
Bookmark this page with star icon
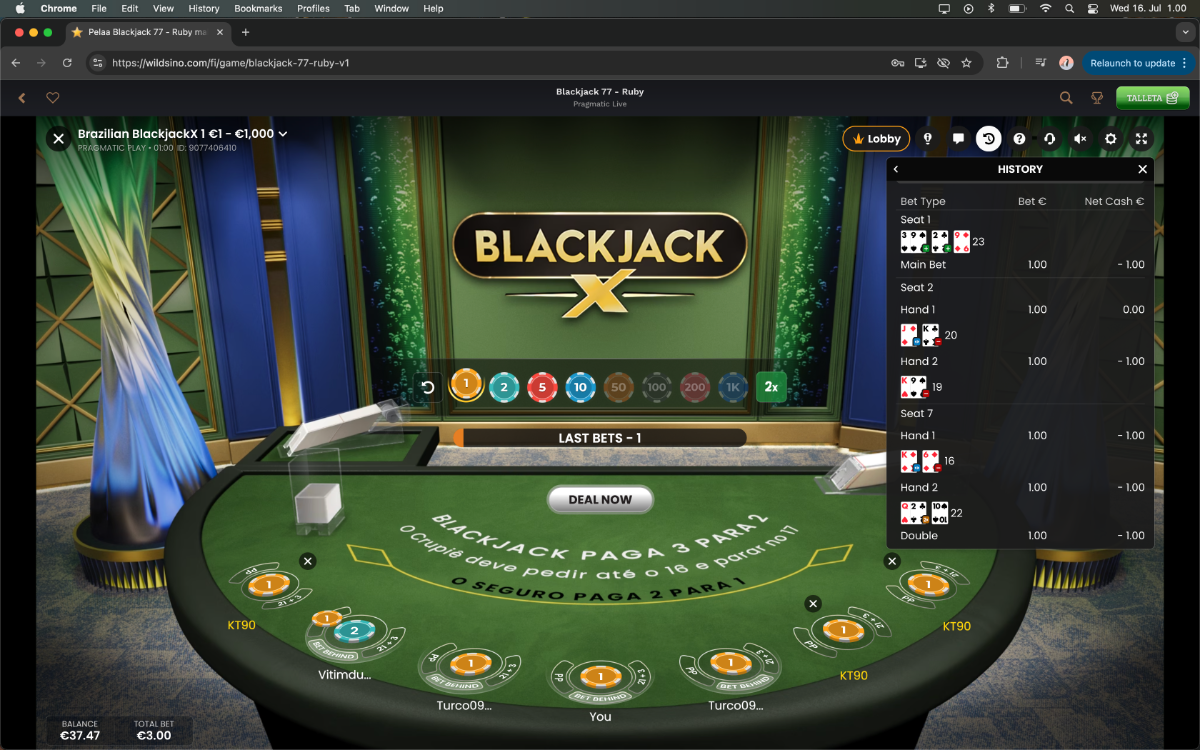pos(966,62)
